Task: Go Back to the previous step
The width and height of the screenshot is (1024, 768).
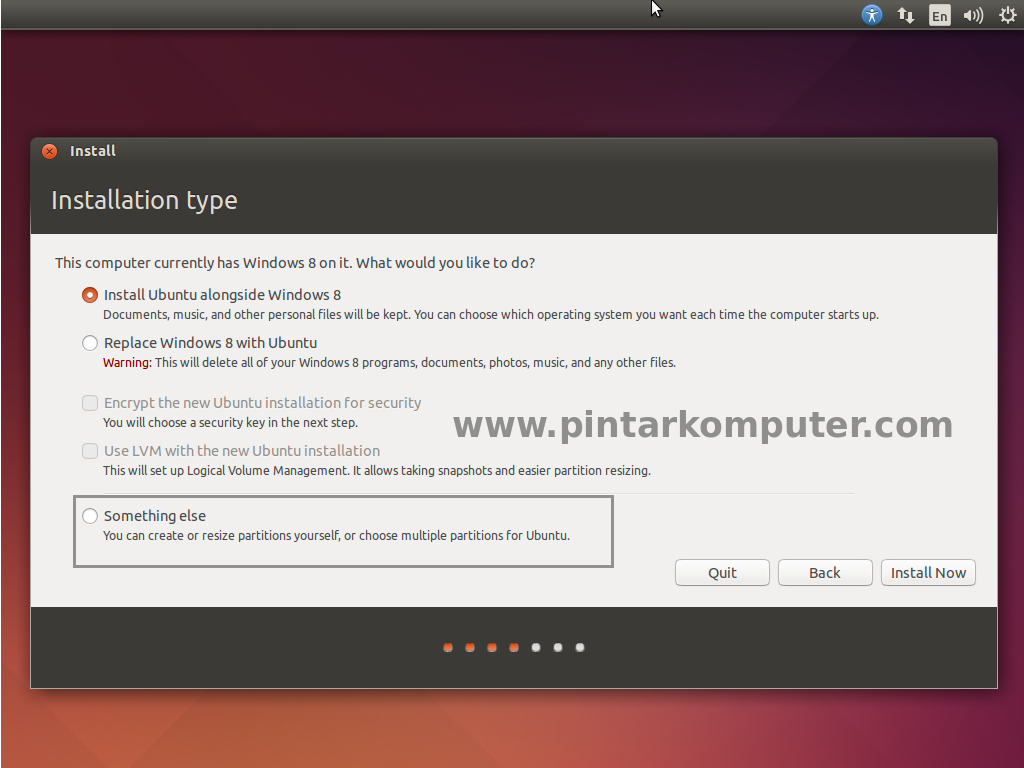Action: [825, 573]
